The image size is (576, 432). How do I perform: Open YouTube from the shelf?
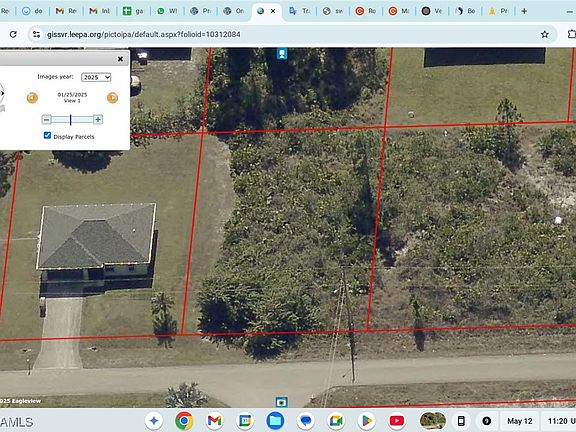tap(396, 421)
